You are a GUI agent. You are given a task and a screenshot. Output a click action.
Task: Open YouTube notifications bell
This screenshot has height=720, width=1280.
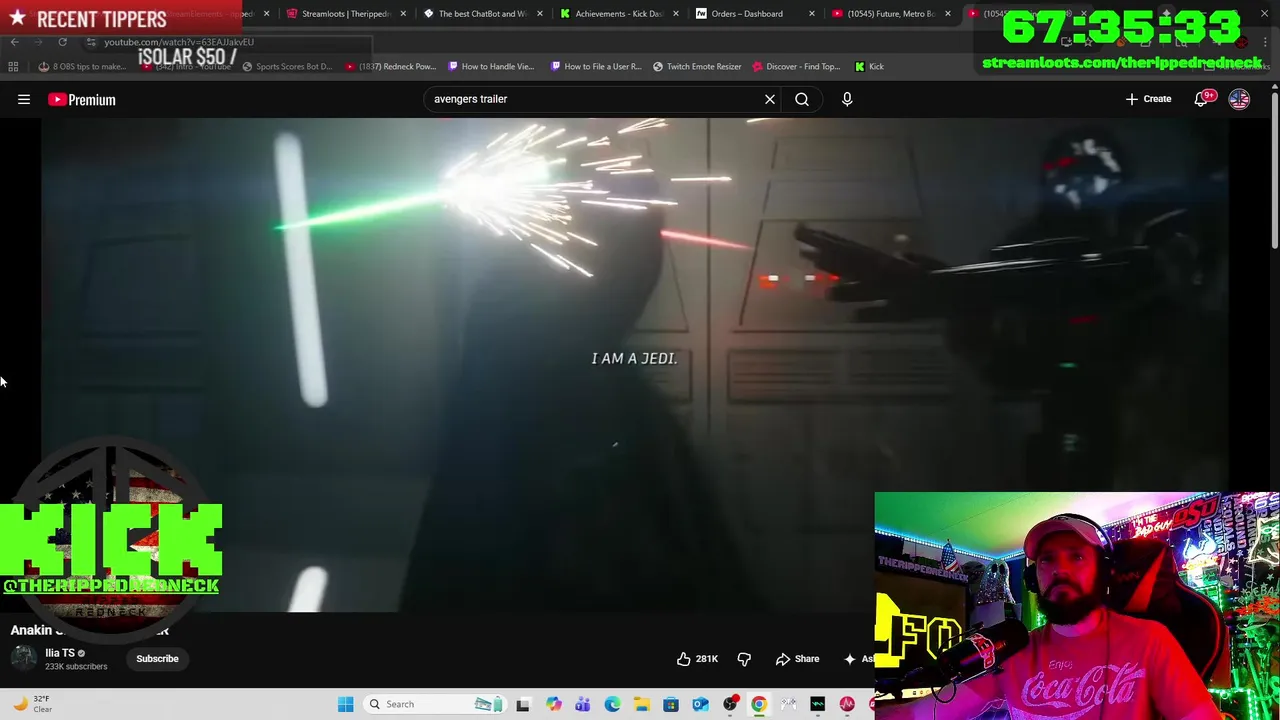pos(1201,99)
